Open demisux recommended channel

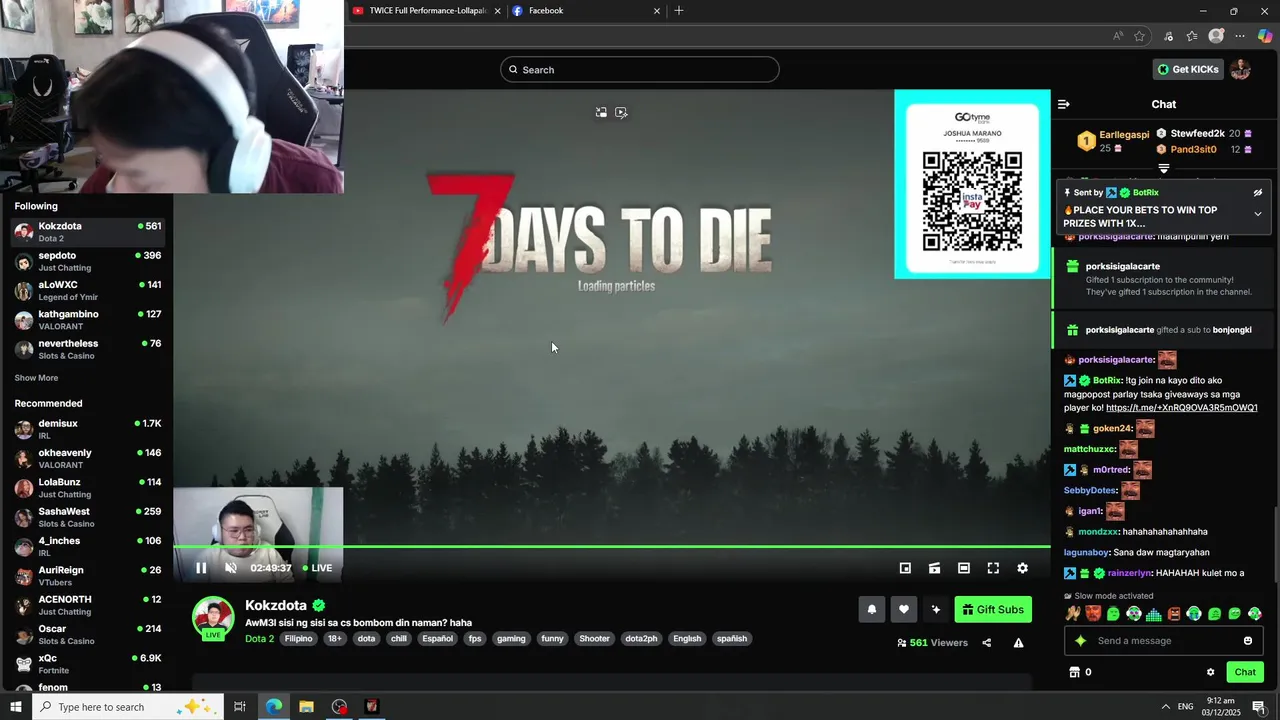[87, 429]
